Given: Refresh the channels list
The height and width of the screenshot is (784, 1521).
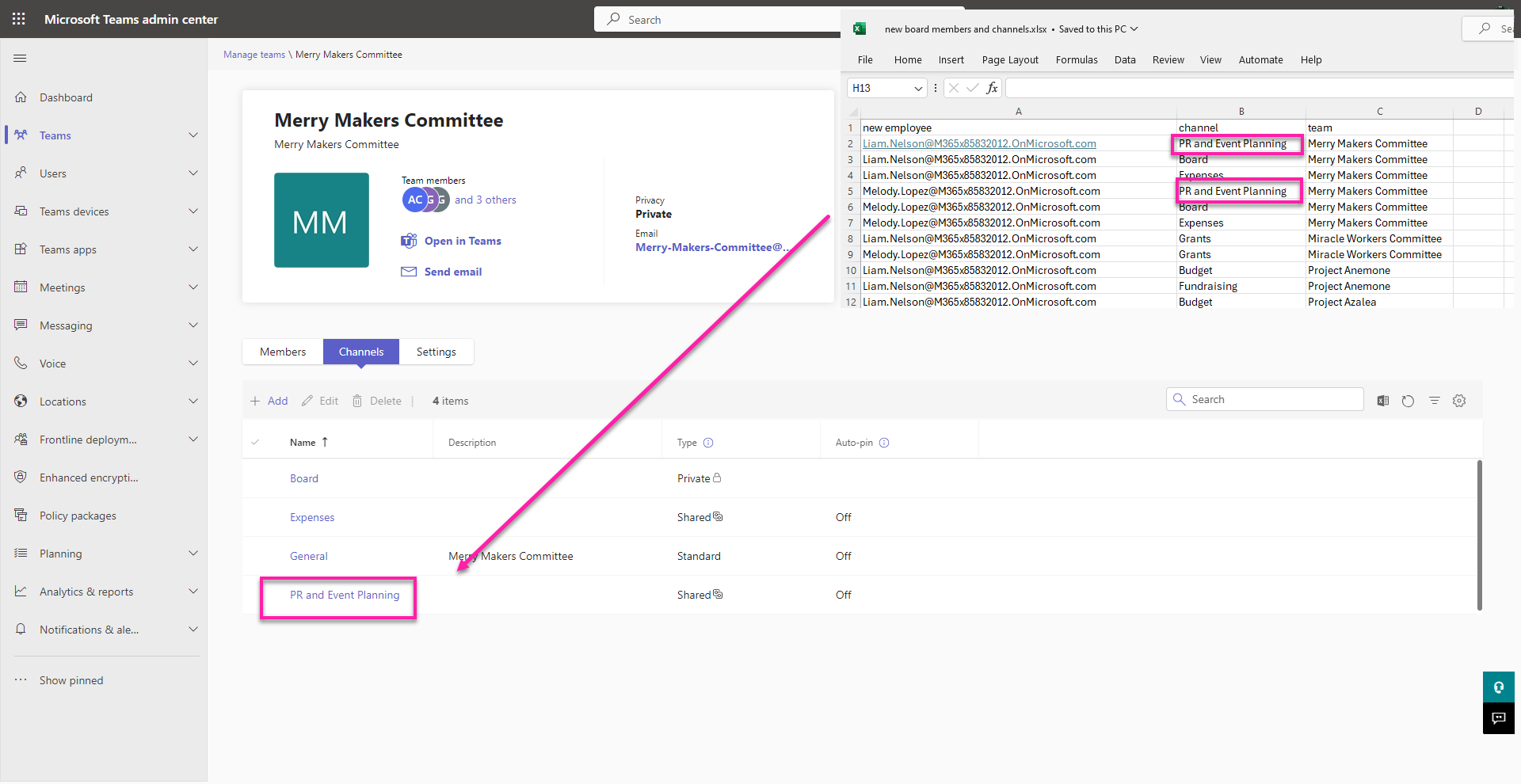Looking at the screenshot, I should pos(1408,401).
